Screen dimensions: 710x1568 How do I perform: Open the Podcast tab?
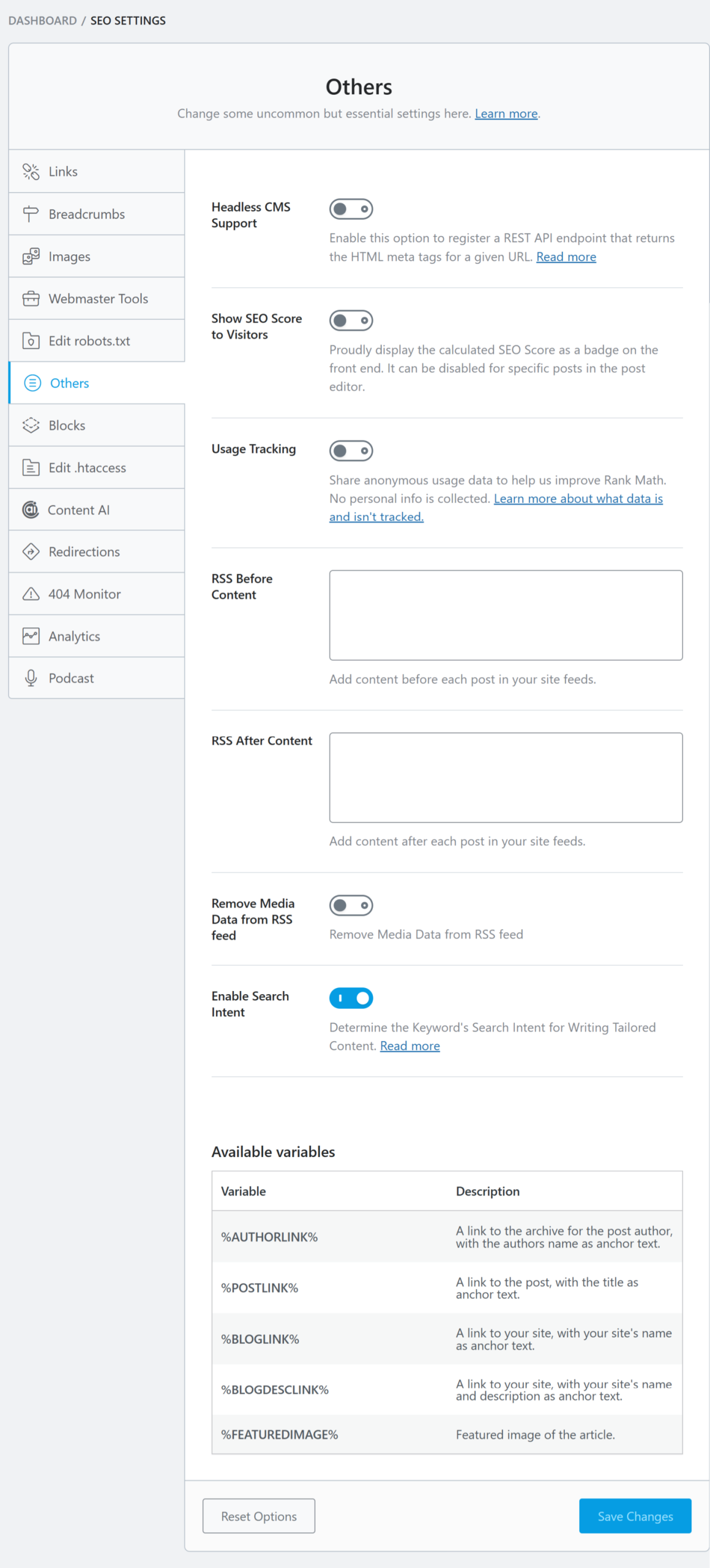click(x=97, y=678)
